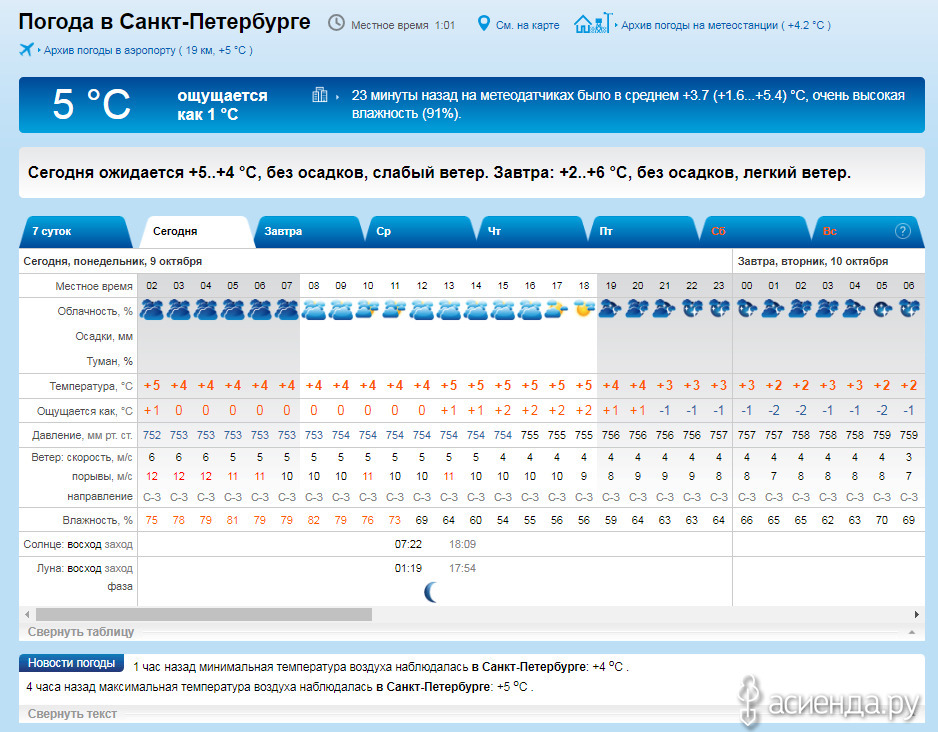
Task: Click 'Свернуть текст' to collapse news
Action: 72,713
